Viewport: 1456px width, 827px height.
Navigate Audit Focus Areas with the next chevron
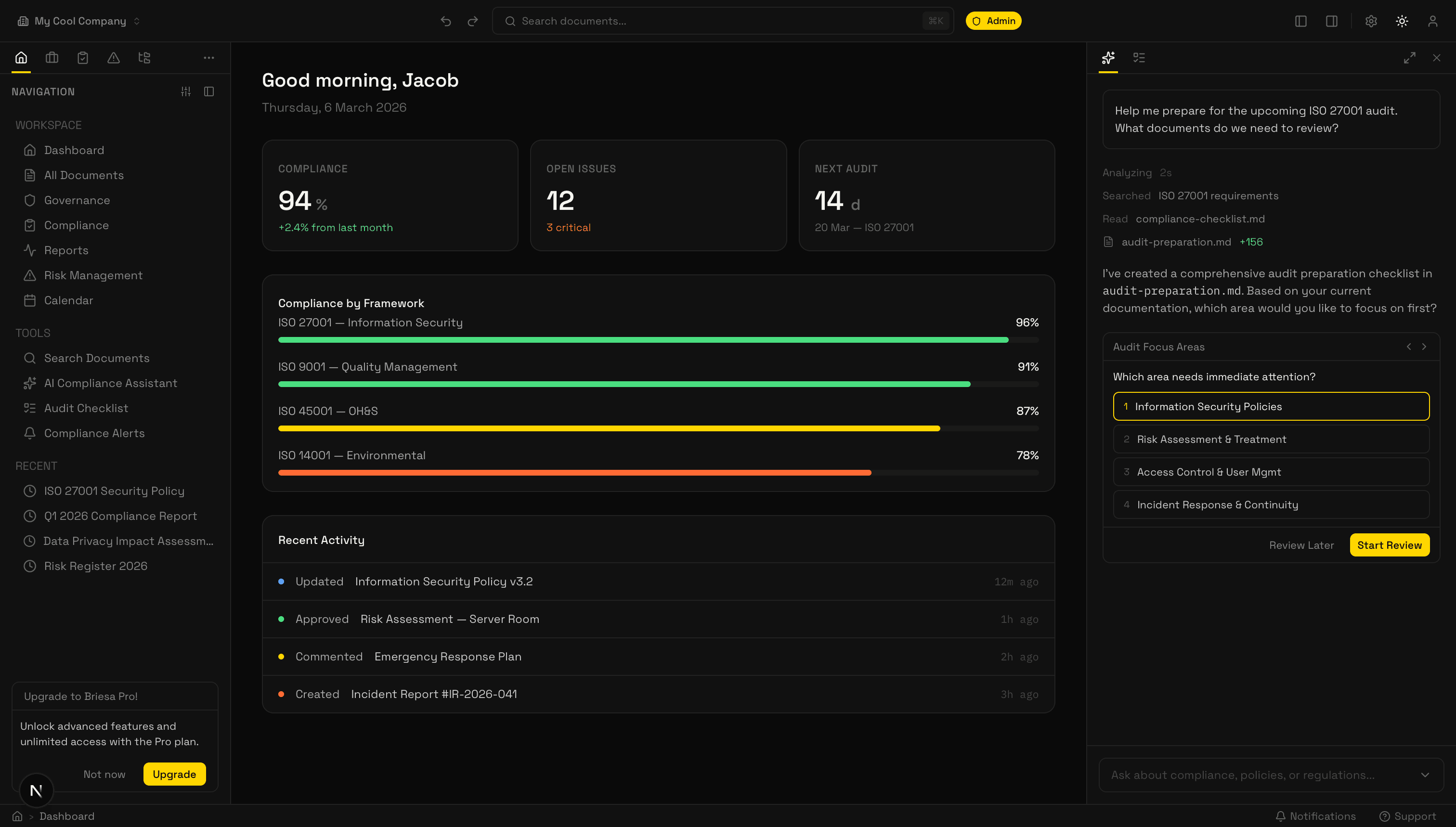pyautogui.click(x=1424, y=347)
